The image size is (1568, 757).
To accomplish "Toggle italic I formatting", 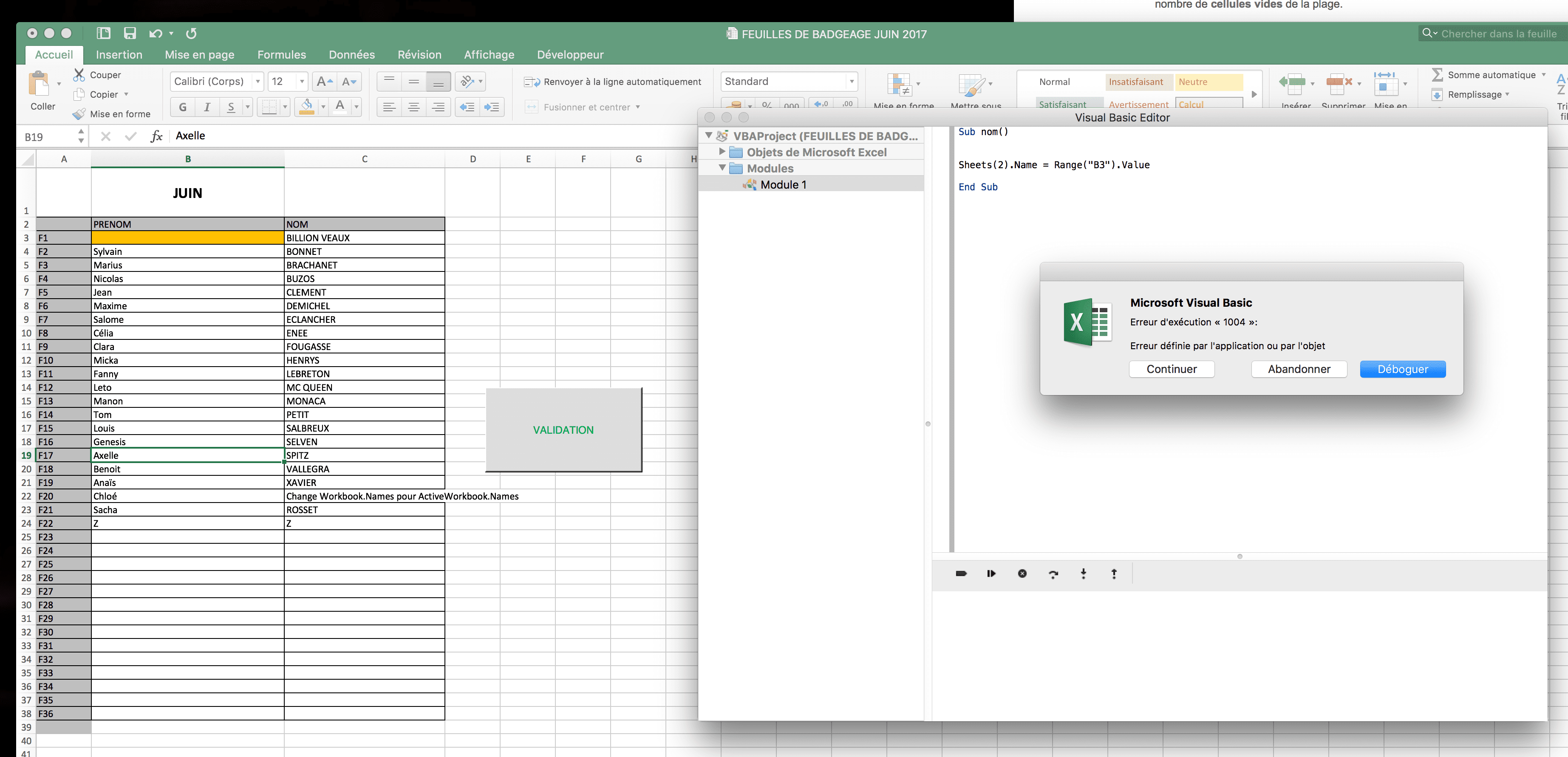I will 207,107.
